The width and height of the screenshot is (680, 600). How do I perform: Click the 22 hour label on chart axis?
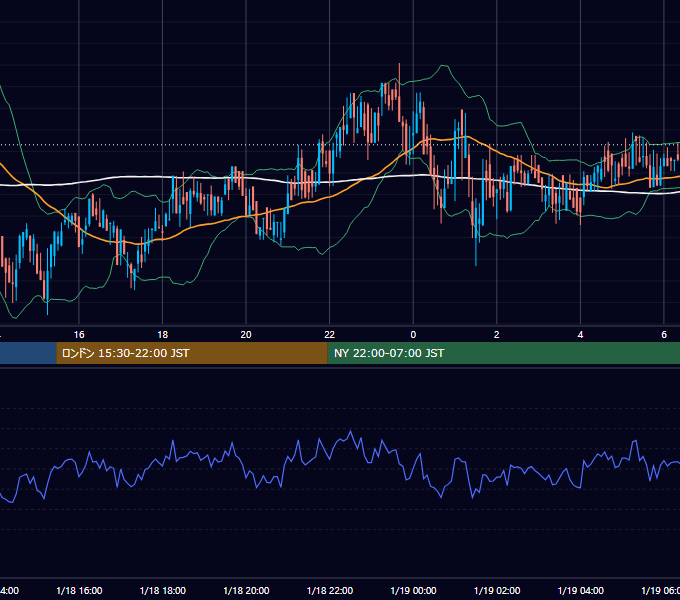pyautogui.click(x=330, y=335)
